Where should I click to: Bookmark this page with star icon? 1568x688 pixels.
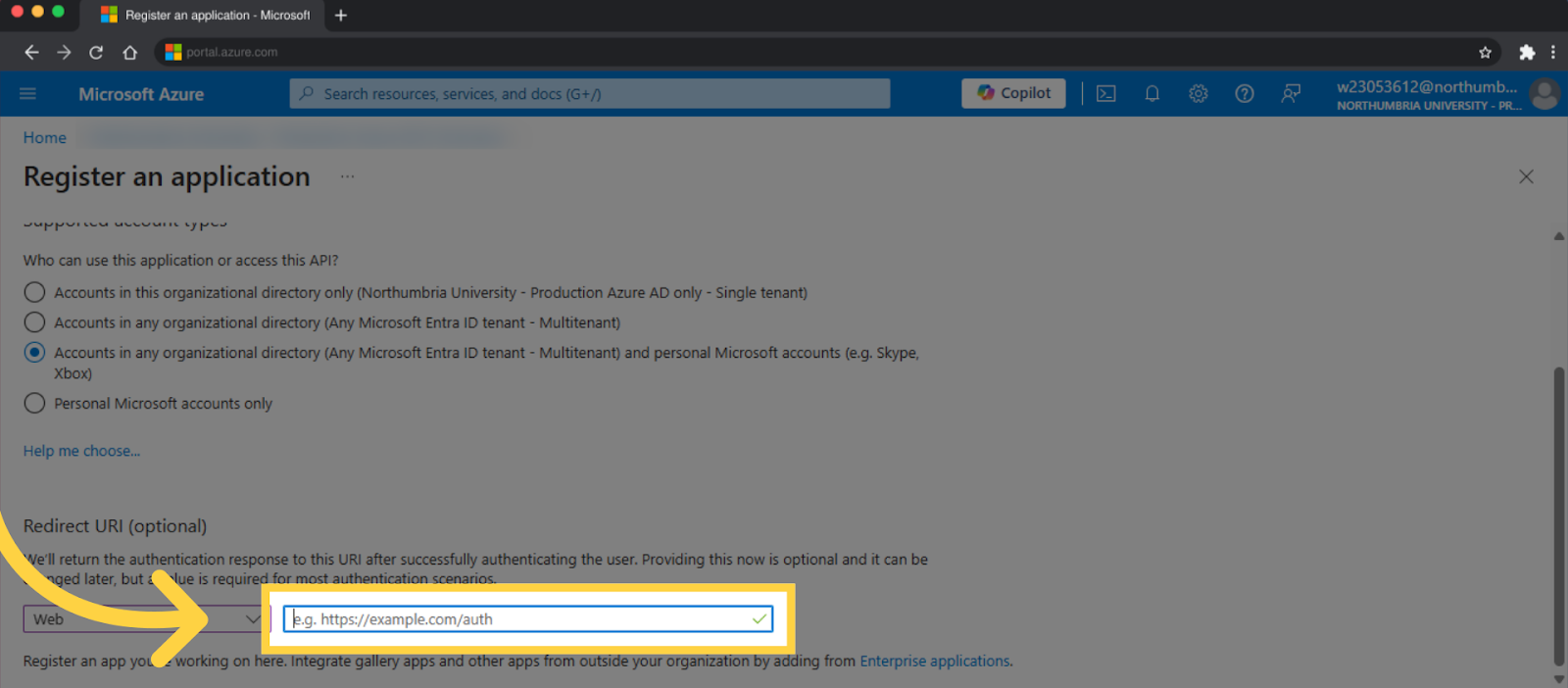(x=1485, y=52)
